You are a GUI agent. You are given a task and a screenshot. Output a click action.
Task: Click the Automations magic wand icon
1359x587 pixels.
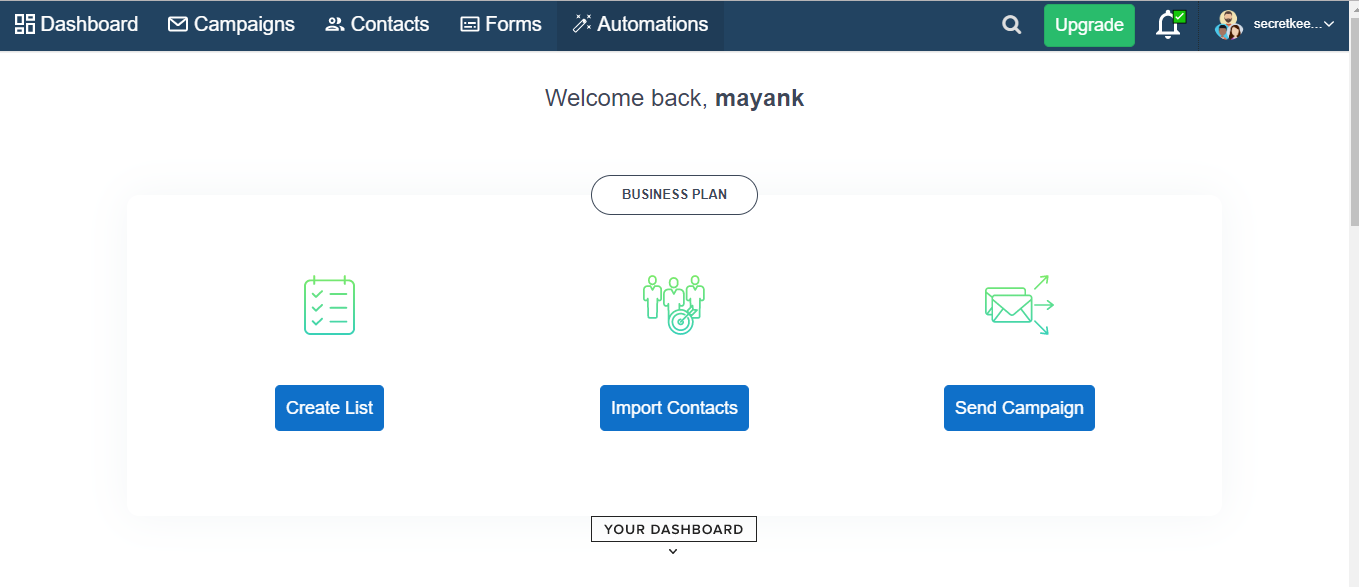point(581,24)
